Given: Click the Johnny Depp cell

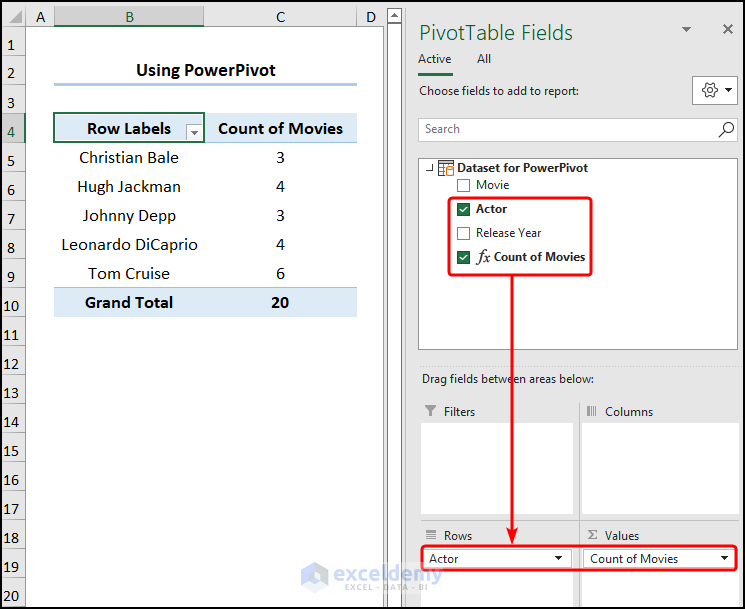Looking at the screenshot, I should pos(129,216).
